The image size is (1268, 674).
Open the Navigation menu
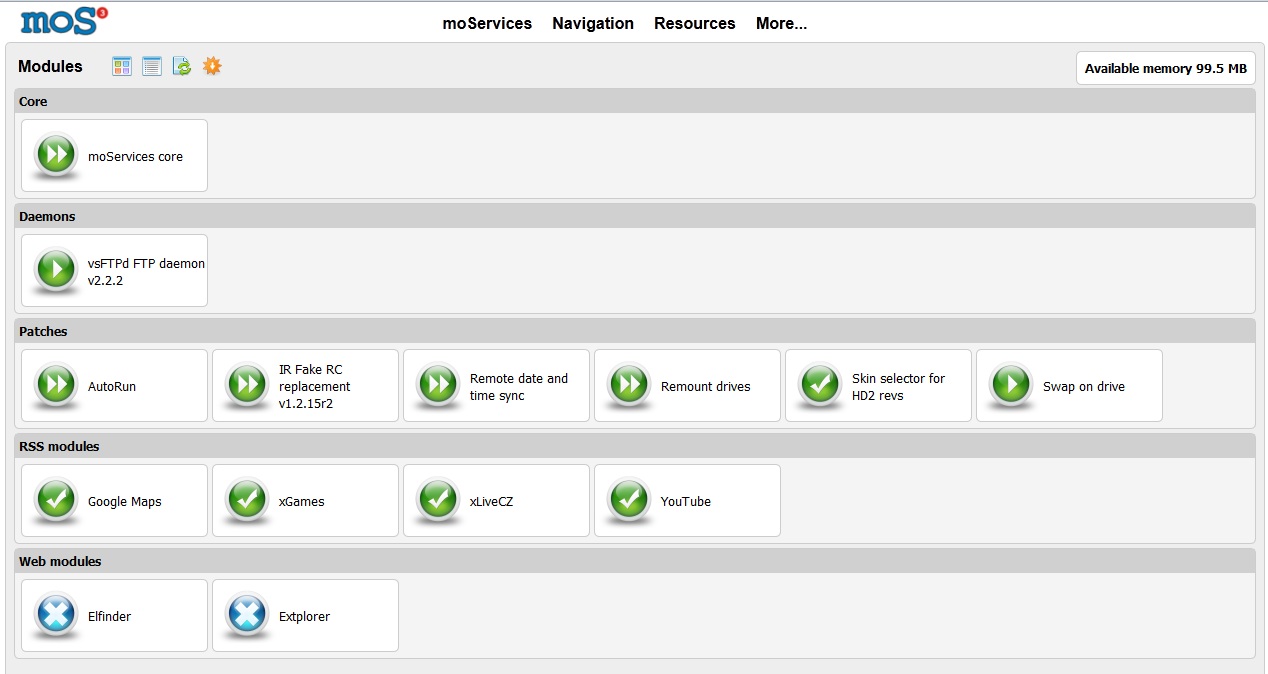coord(593,23)
